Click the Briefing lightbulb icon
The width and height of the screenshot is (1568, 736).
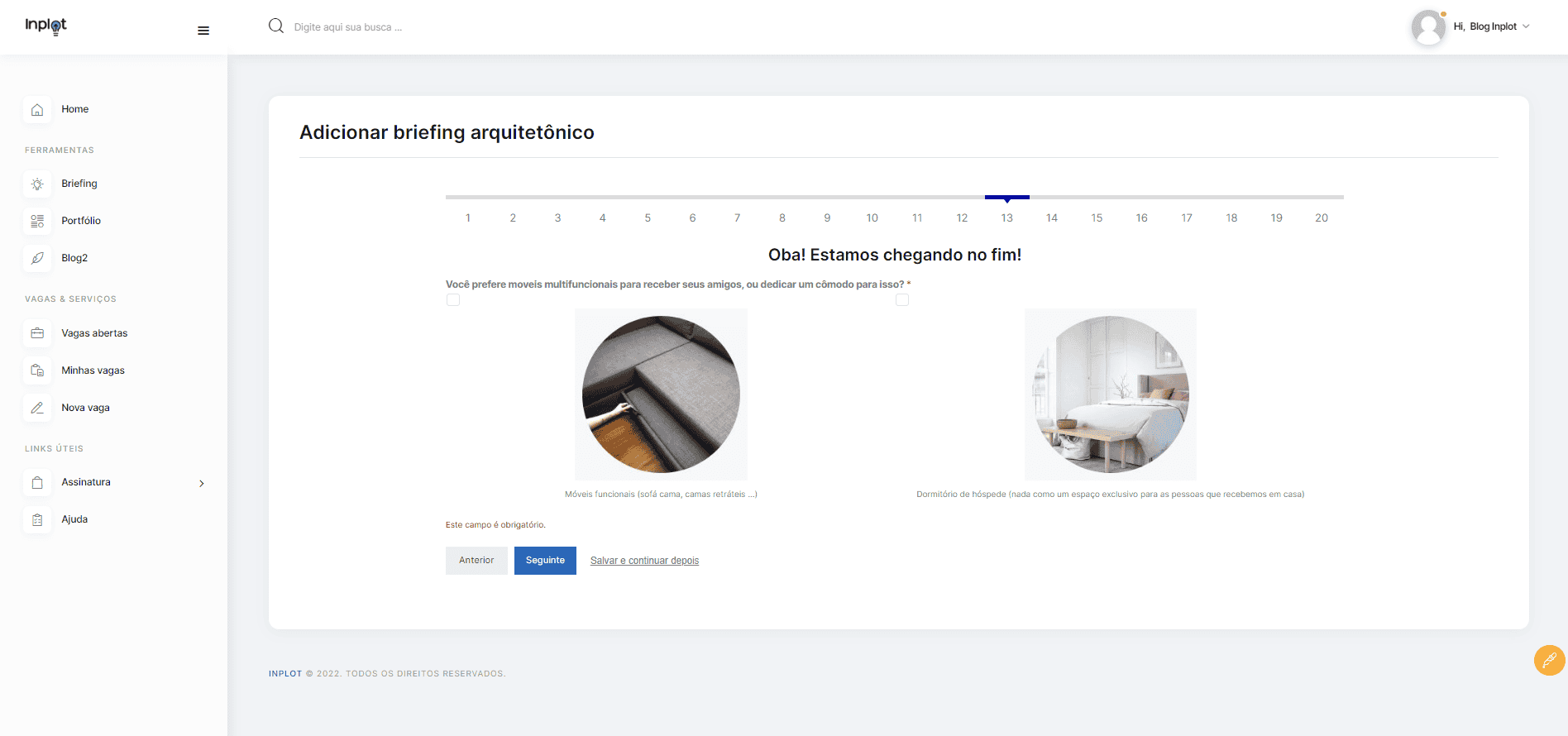coord(37,184)
